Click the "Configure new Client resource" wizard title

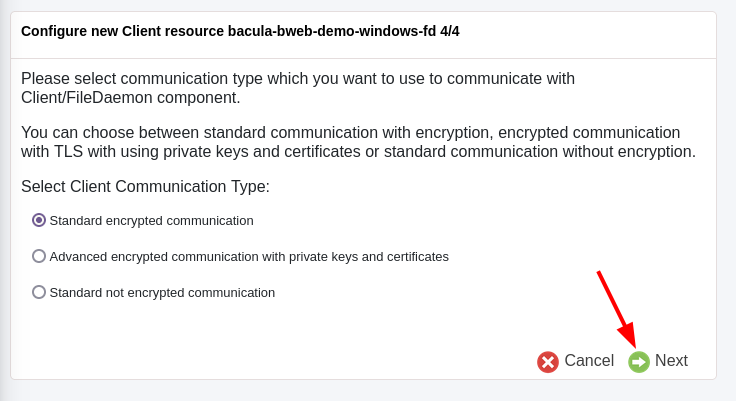click(118, 31)
